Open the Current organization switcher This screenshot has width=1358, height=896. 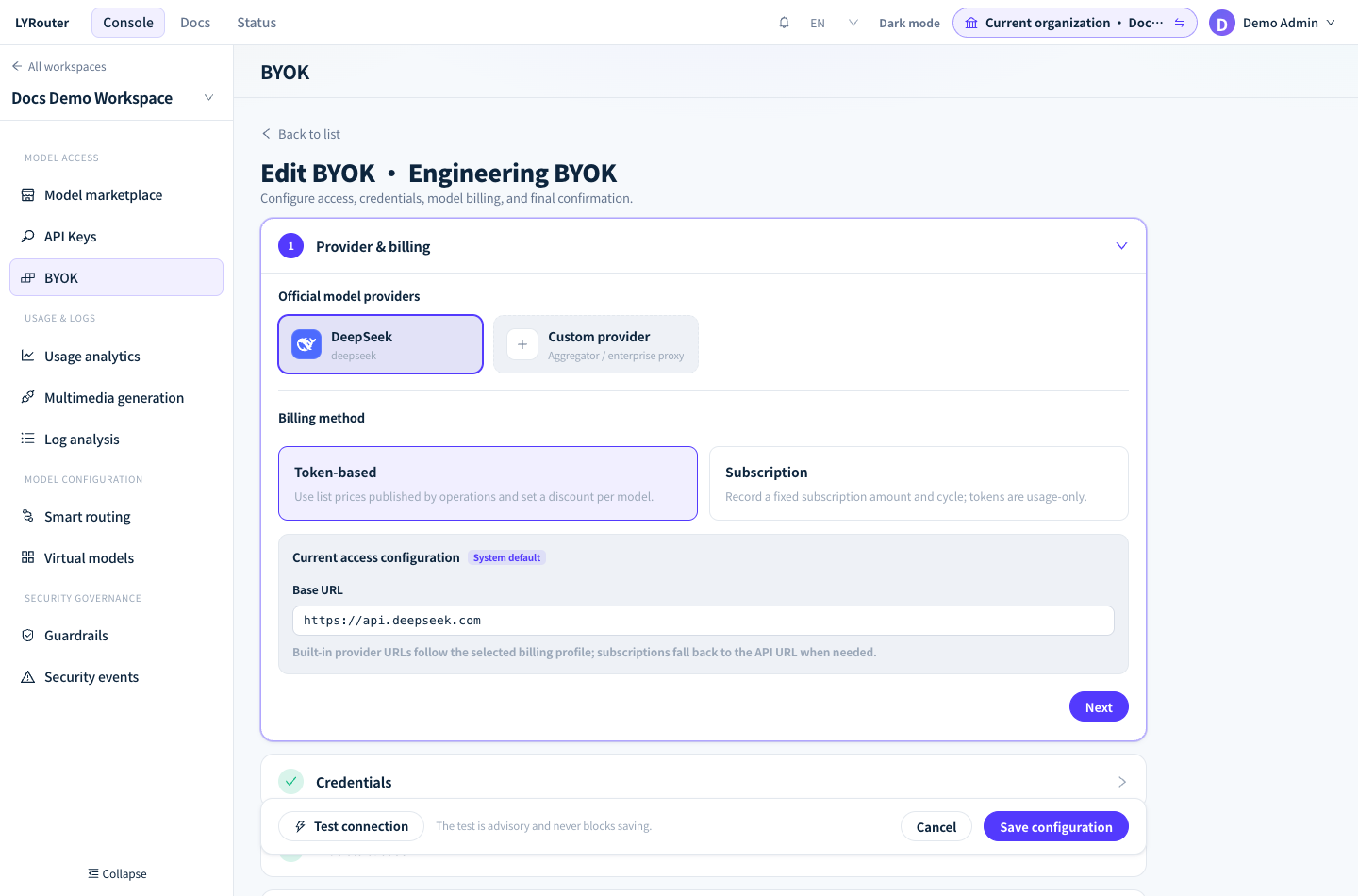point(1075,23)
